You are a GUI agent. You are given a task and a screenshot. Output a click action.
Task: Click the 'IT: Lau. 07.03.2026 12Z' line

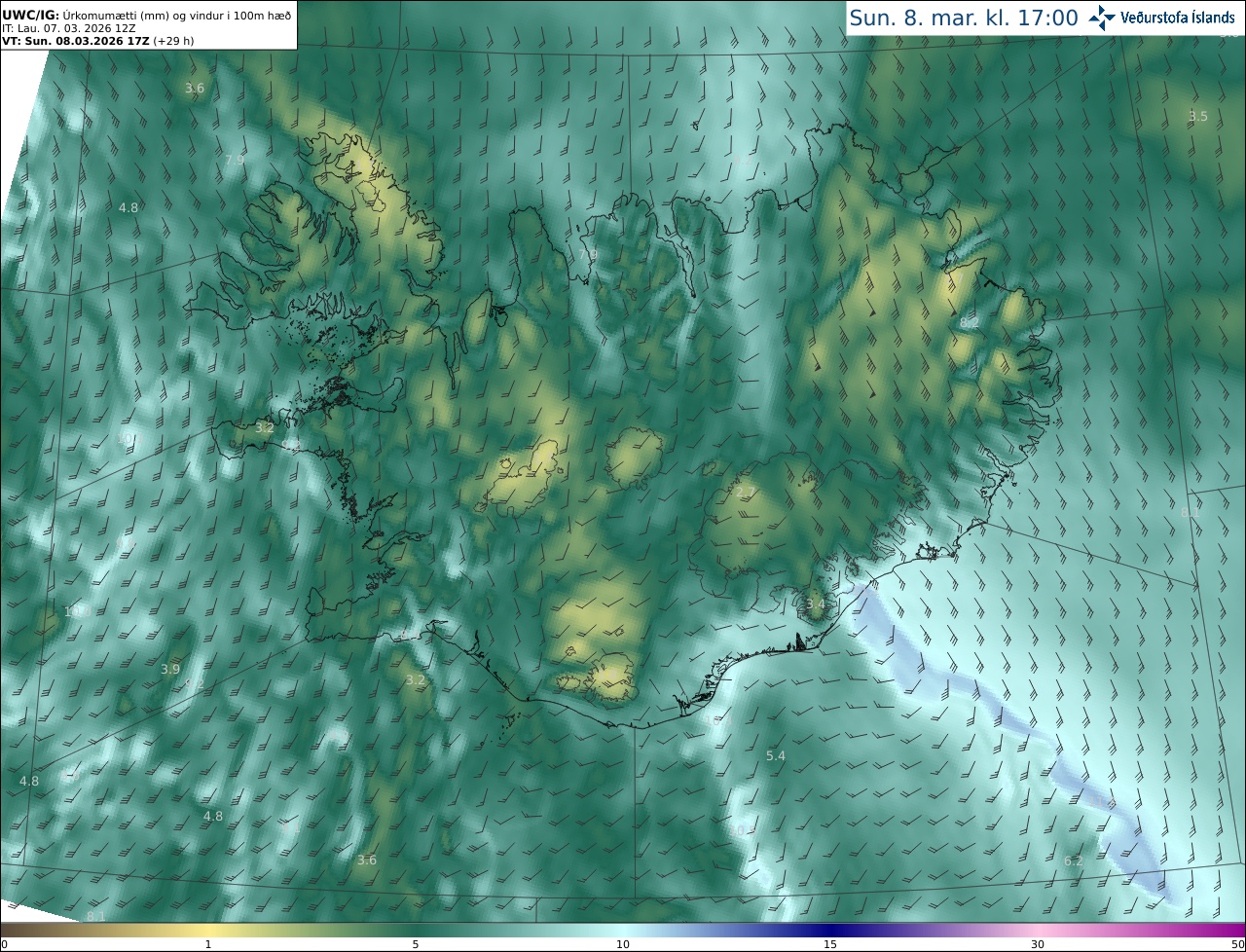pyautogui.click(x=68, y=29)
